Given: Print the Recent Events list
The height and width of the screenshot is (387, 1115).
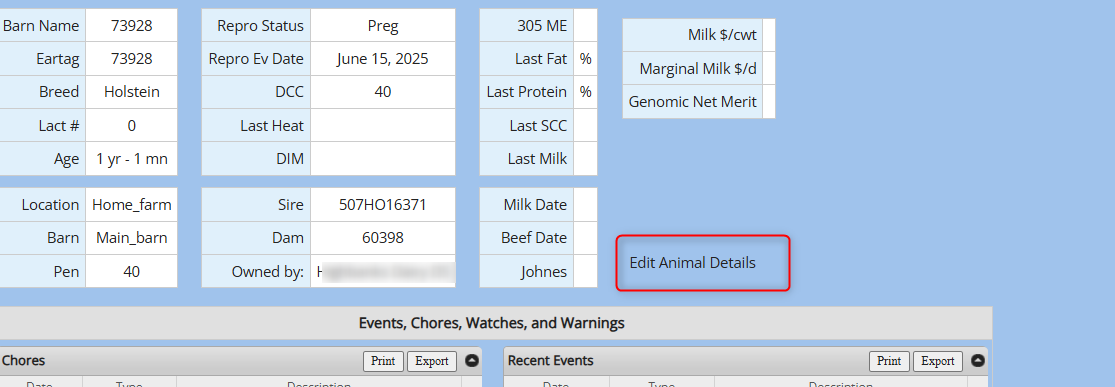Looking at the screenshot, I should [890, 361].
